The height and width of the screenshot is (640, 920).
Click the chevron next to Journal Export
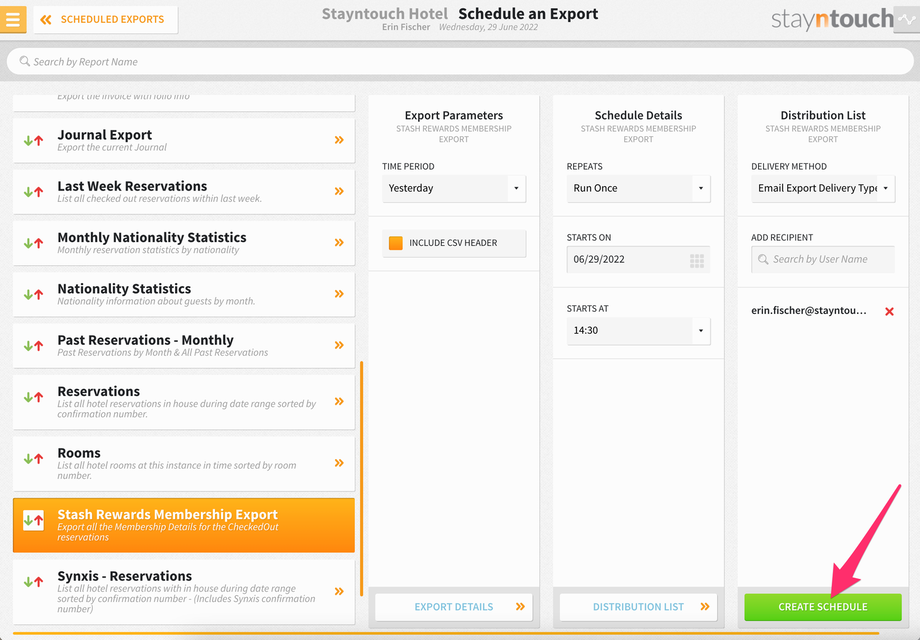click(x=339, y=140)
